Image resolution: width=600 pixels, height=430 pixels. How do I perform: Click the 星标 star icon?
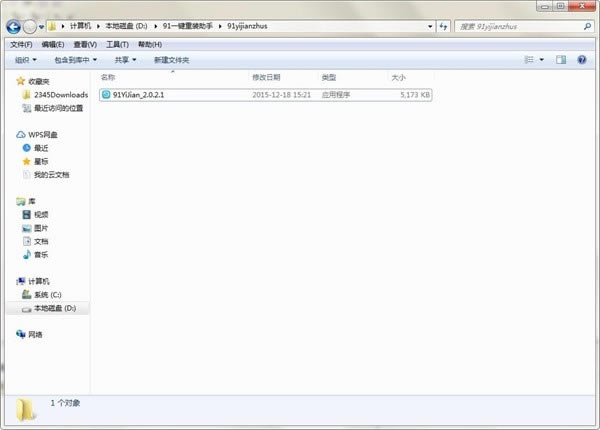pos(26,161)
